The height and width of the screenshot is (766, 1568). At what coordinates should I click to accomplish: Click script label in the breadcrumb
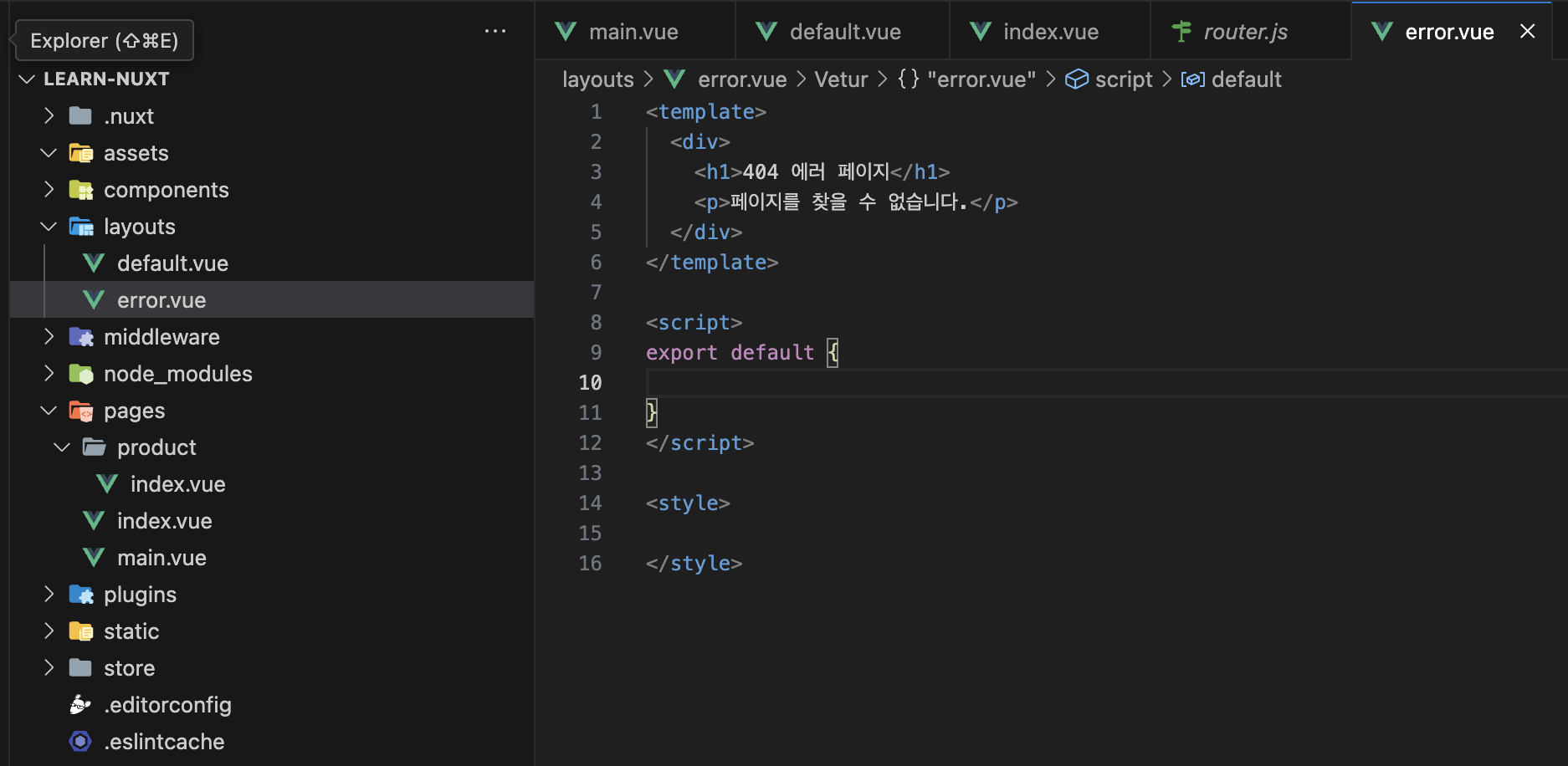point(1124,79)
